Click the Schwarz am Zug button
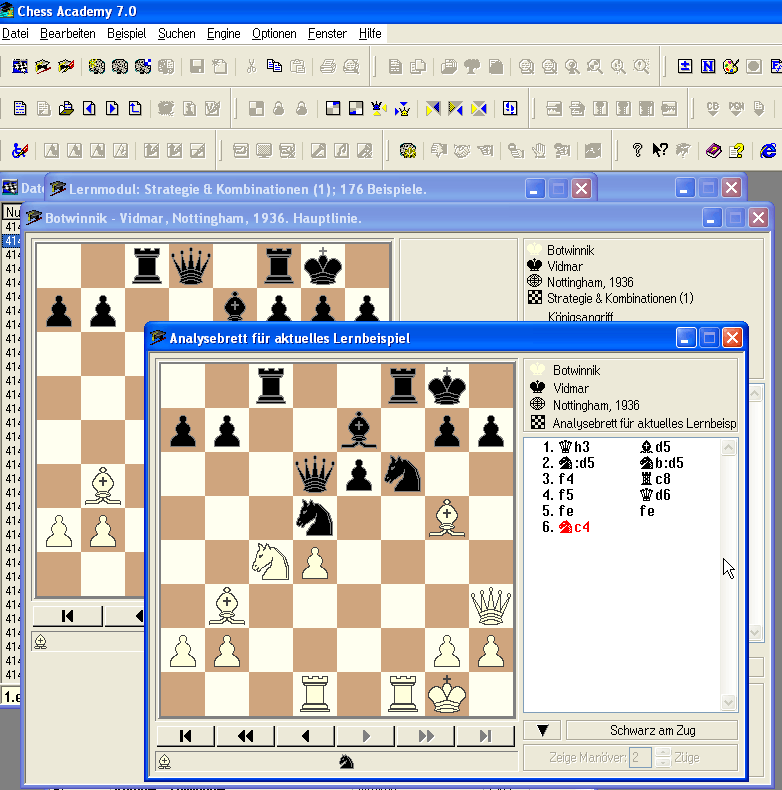Image resolution: width=782 pixels, height=790 pixels. tap(653, 730)
